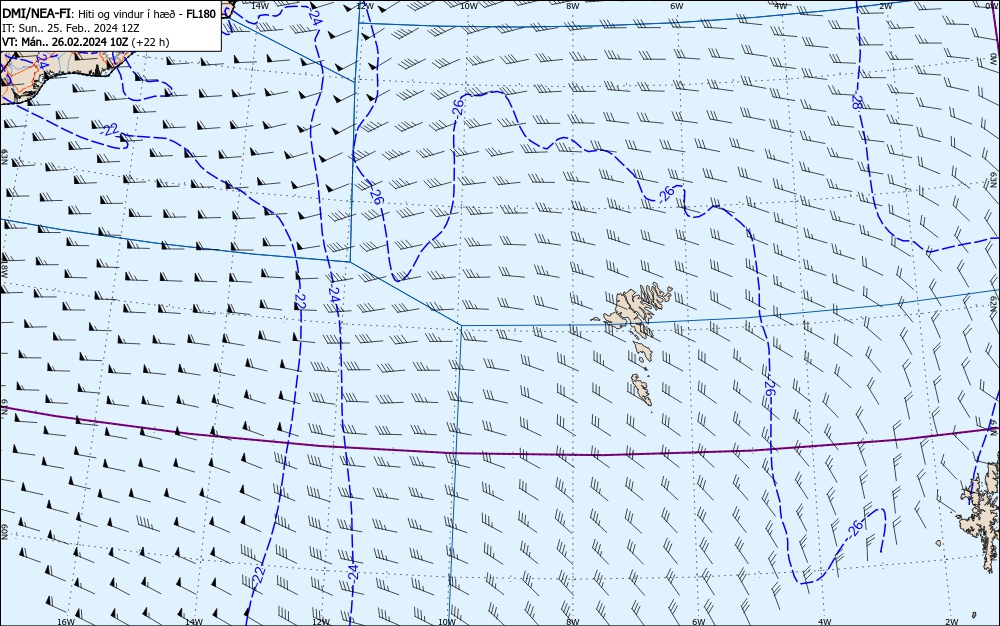Click '6W' longitude label along the top edge
1000x626 pixels.
pyautogui.click(x=677, y=6)
